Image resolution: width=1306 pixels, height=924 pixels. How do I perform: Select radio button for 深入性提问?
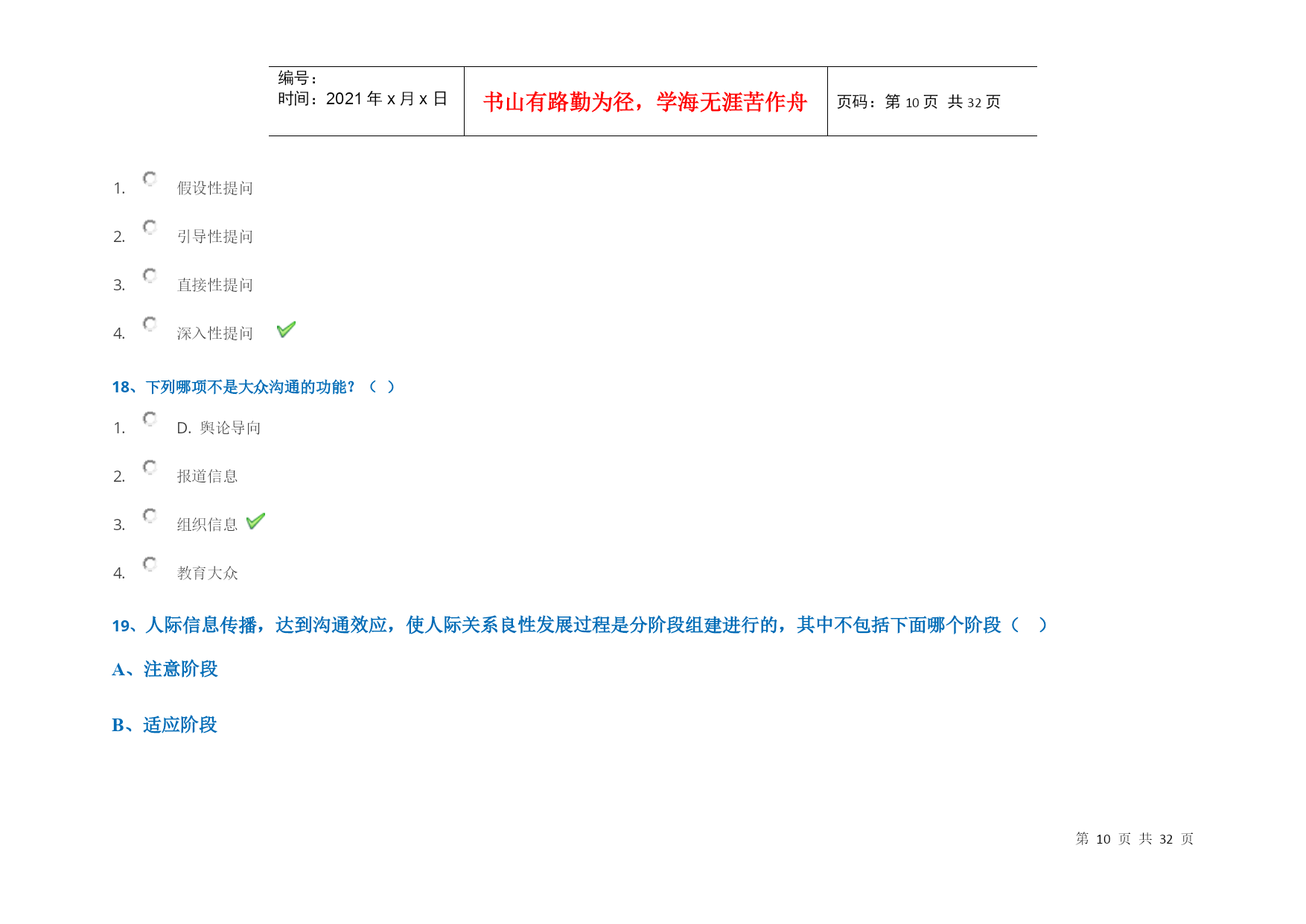click(x=150, y=324)
